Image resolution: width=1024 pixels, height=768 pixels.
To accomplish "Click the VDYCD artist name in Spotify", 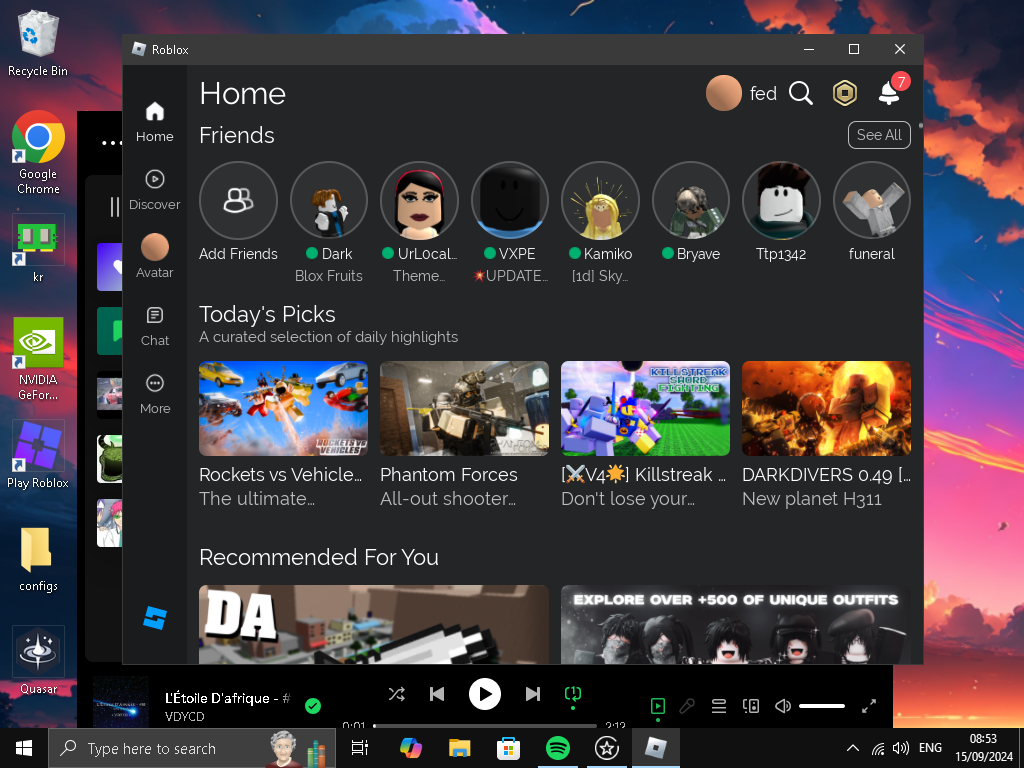I will (x=185, y=716).
